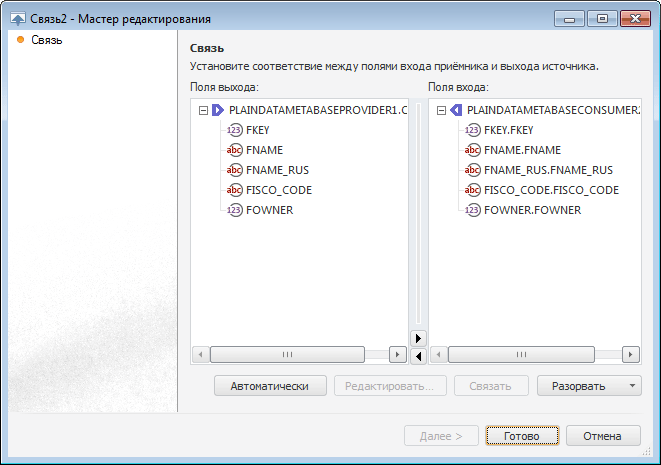Select the Связь step in wizard sidebar
The width and height of the screenshot is (661, 465).
click(x=46, y=40)
